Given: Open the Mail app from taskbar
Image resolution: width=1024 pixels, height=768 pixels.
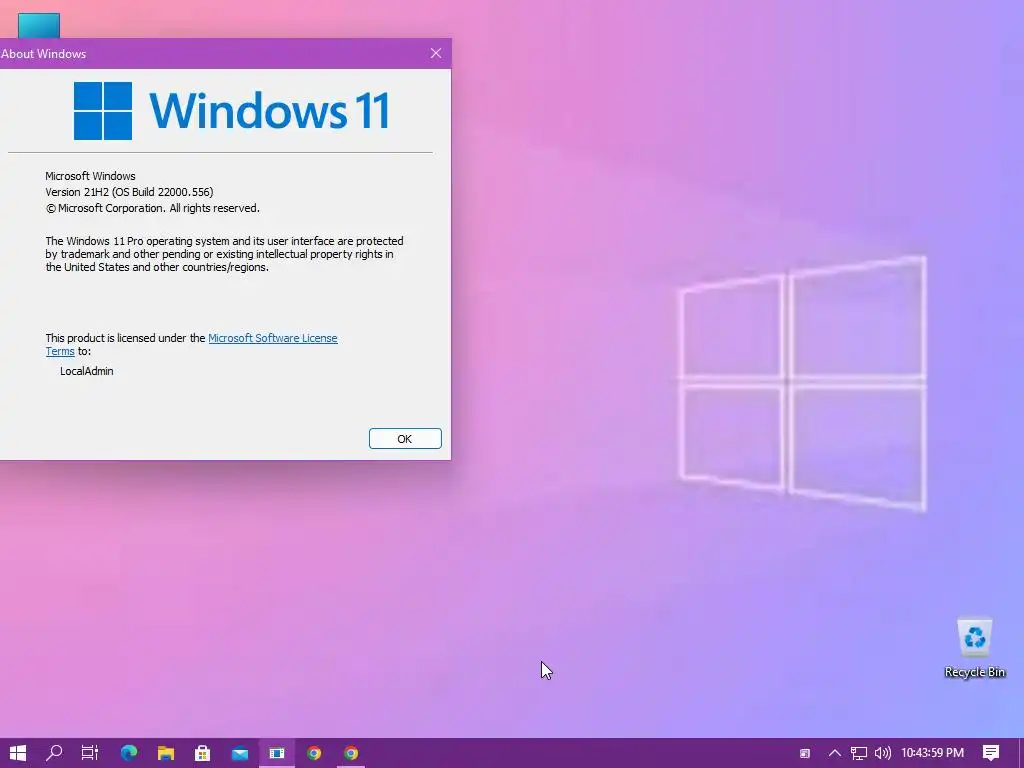Looking at the screenshot, I should coord(240,753).
